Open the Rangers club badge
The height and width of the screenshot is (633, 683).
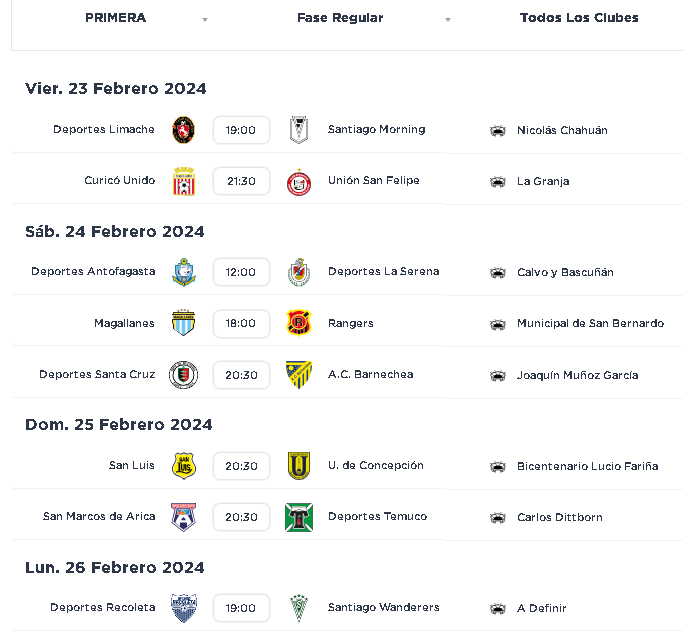299,323
